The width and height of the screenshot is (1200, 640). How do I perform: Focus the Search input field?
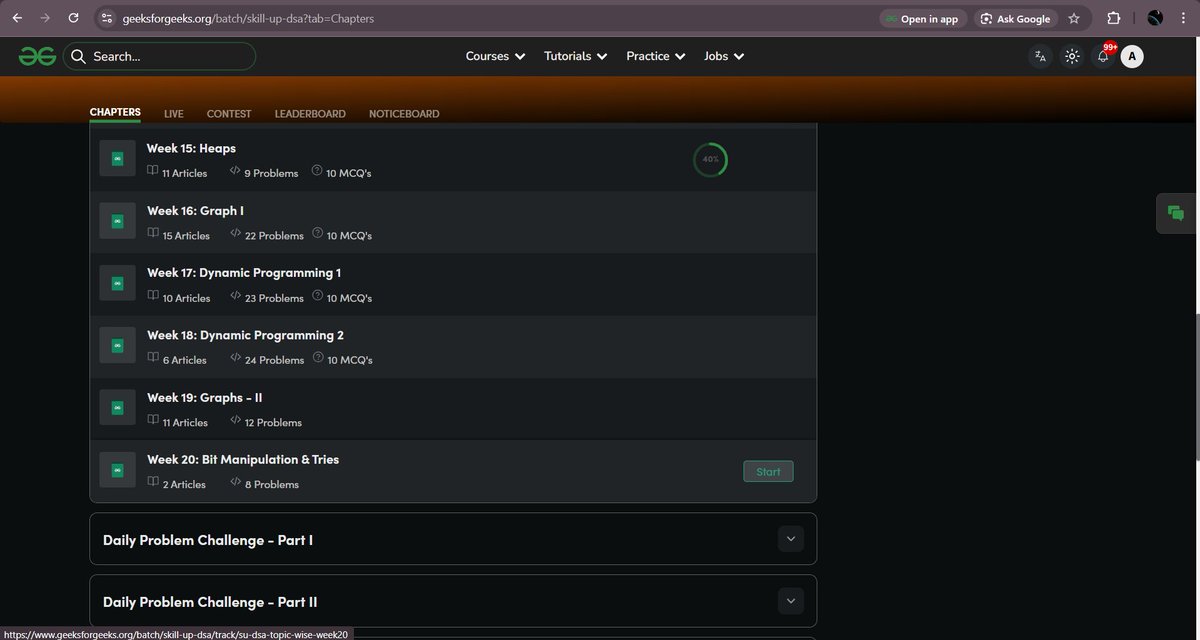click(160, 57)
